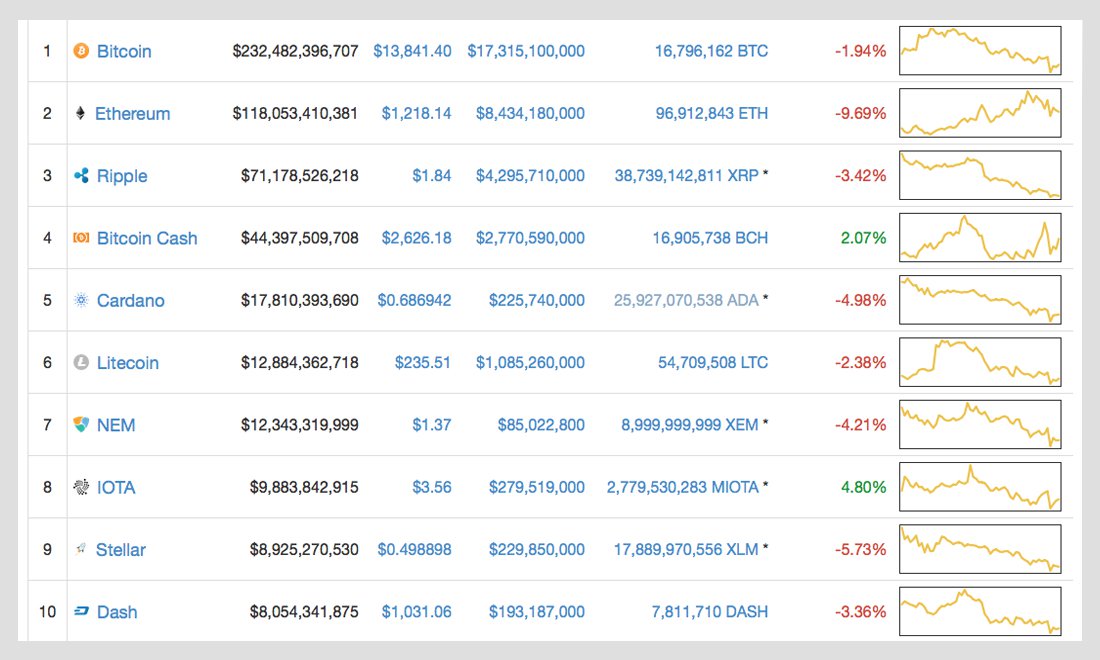The width and height of the screenshot is (1100, 660).
Task: Click supply 38,739,142,811 XRP
Action: [x=687, y=176]
